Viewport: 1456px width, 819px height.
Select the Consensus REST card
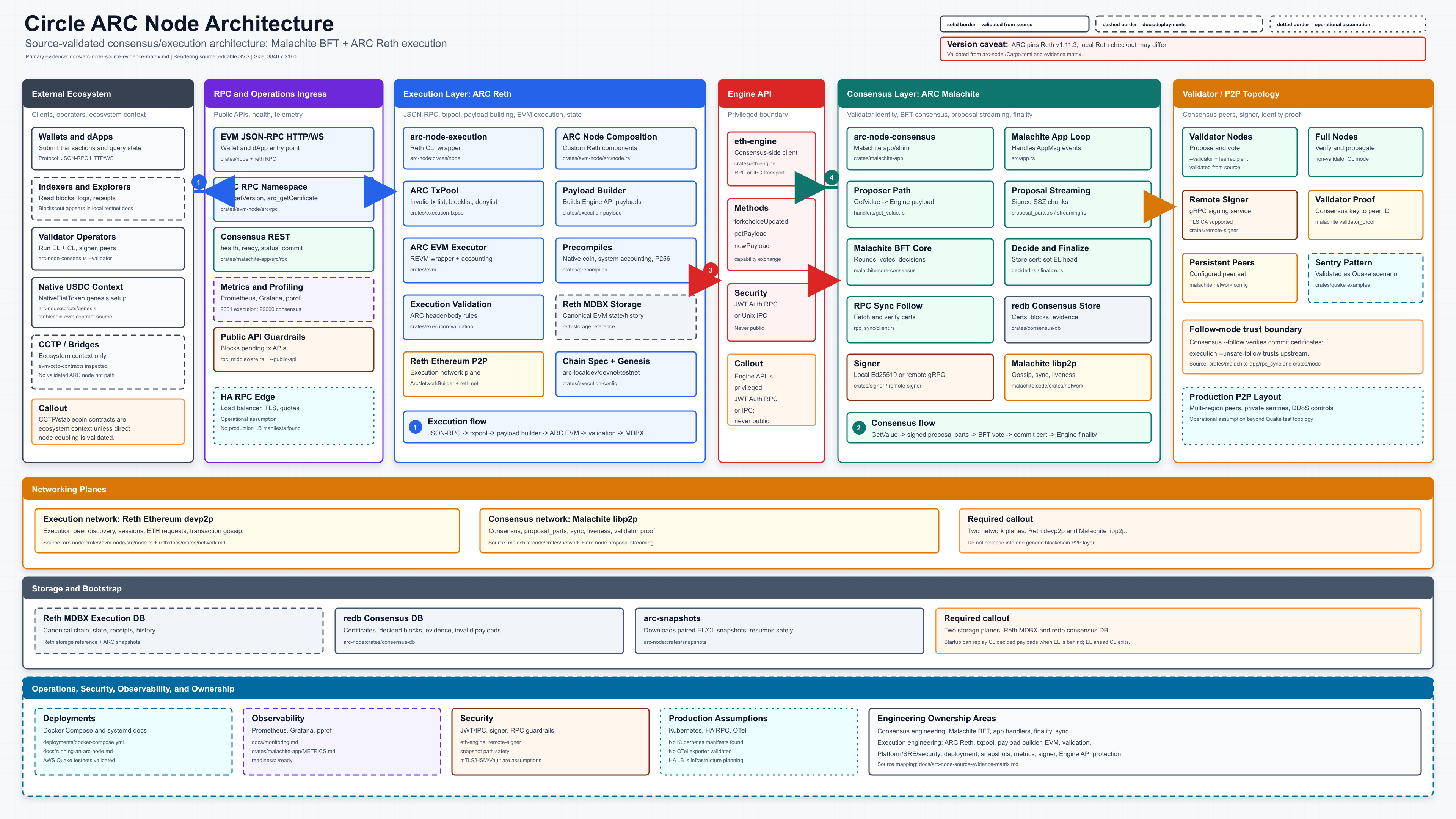pyautogui.click(x=294, y=249)
